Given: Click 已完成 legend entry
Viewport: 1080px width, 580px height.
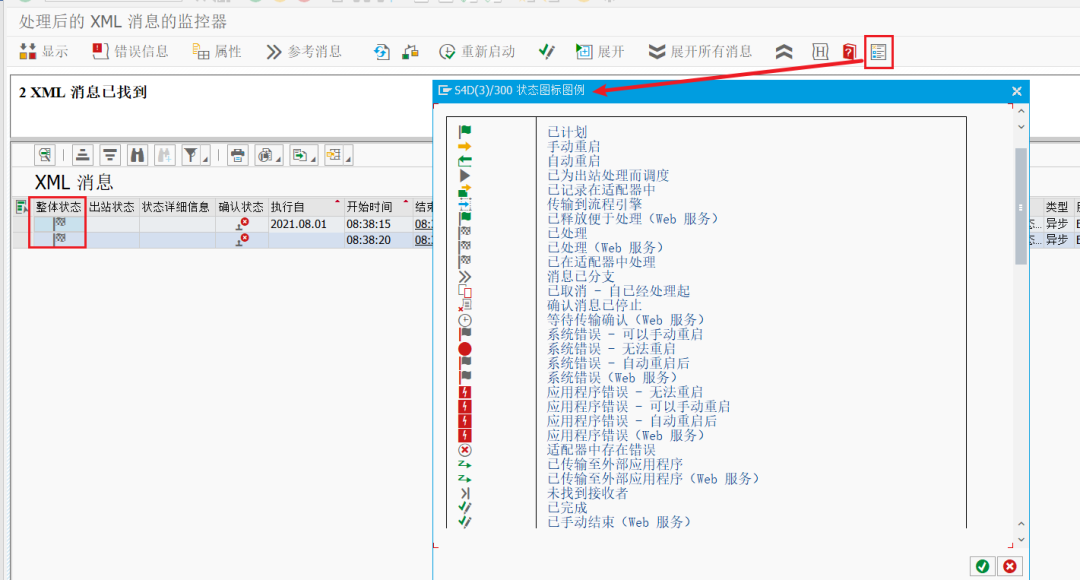Looking at the screenshot, I should (x=567, y=508).
